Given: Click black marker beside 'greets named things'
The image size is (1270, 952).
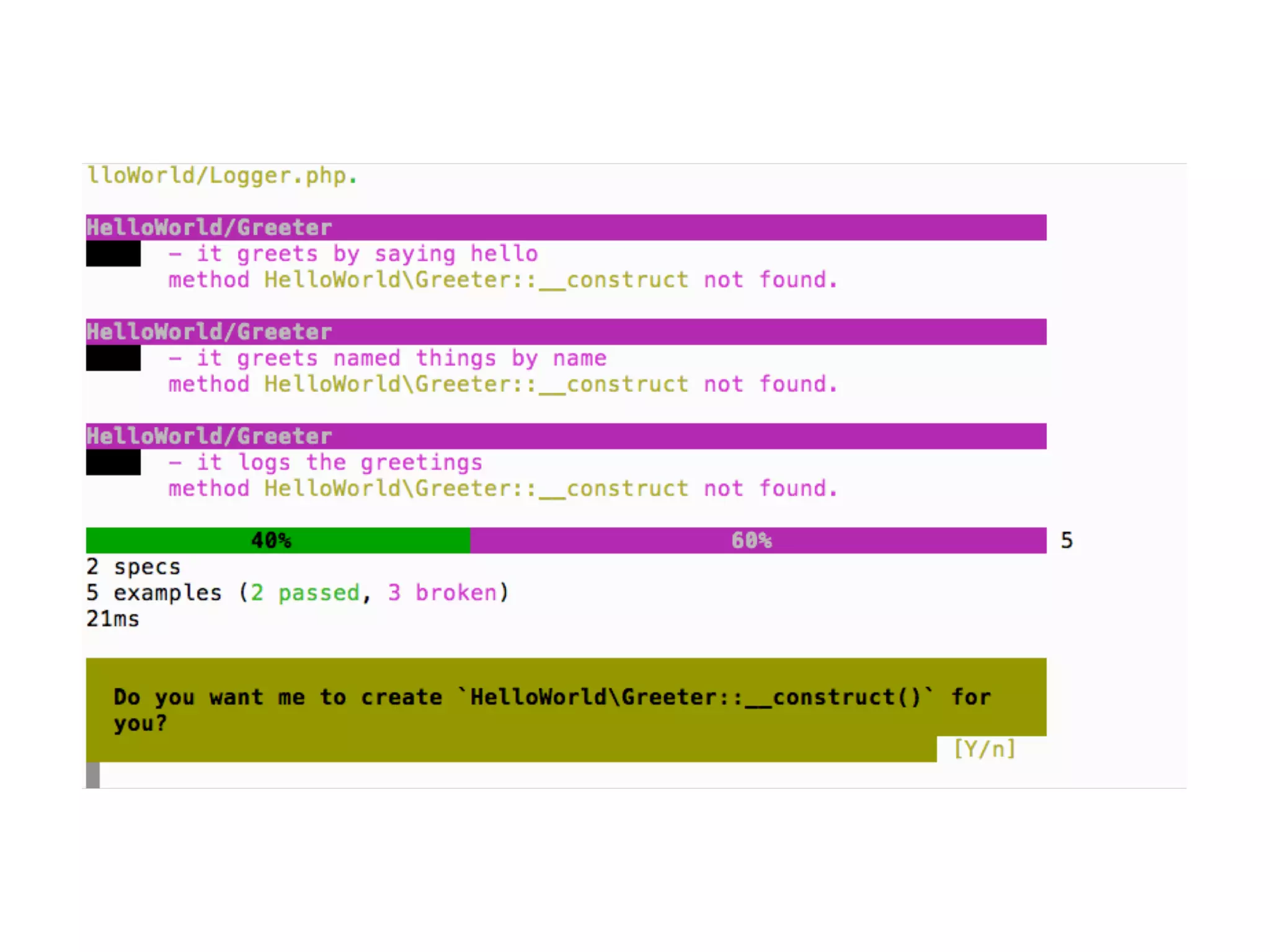Looking at the screenshot, I should point(113,358).
